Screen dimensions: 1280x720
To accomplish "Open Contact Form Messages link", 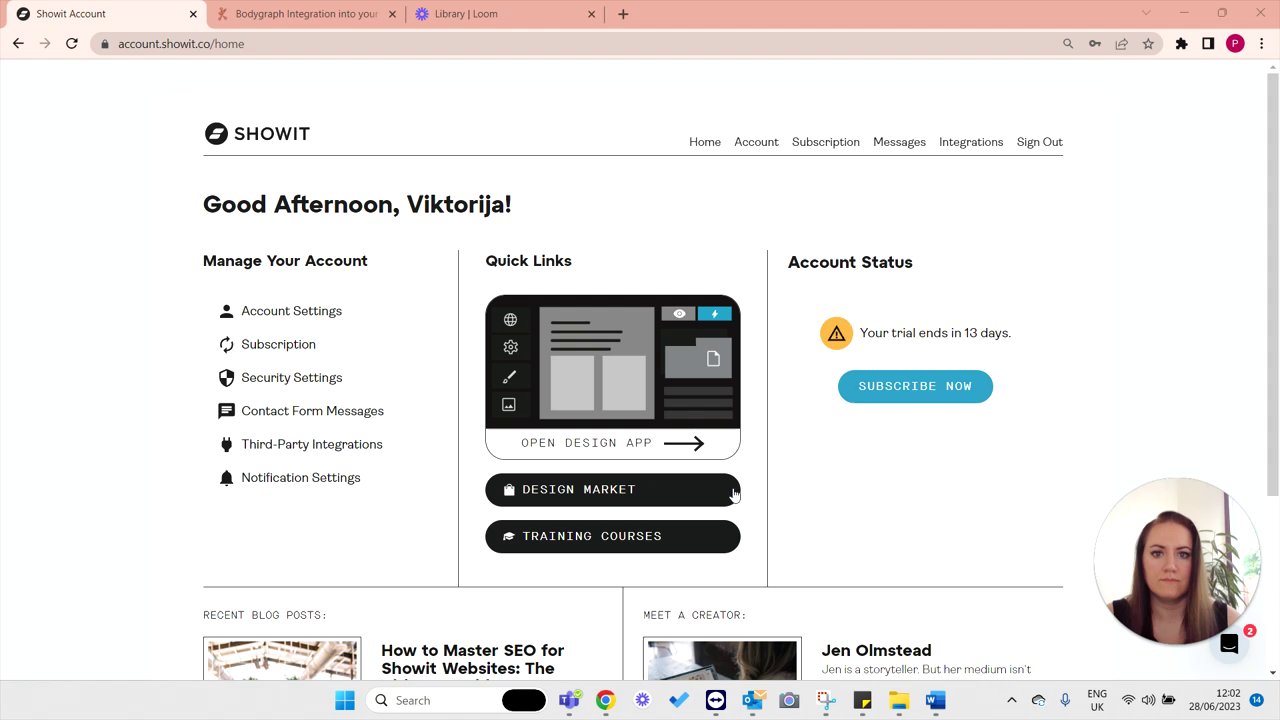I will click(312, 411).
